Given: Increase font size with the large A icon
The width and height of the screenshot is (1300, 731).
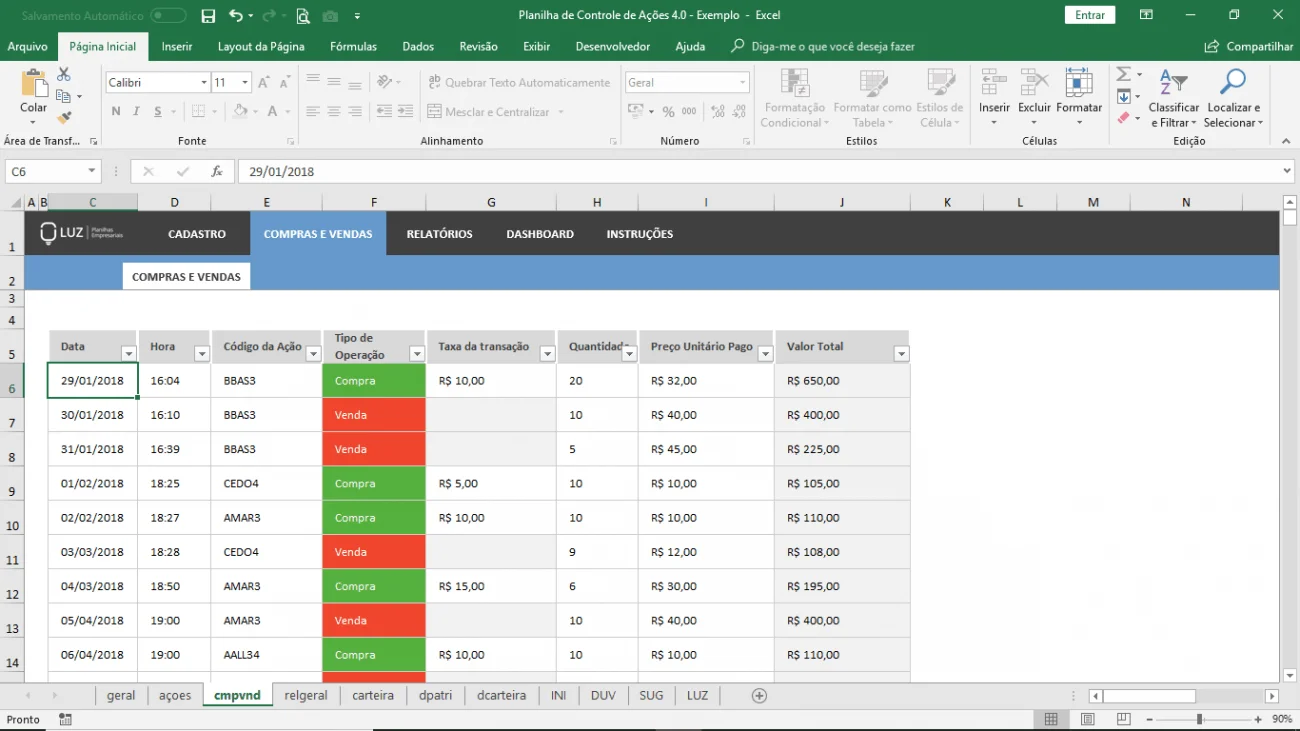Looking at the screenshot, I should (x=264, y=83).
